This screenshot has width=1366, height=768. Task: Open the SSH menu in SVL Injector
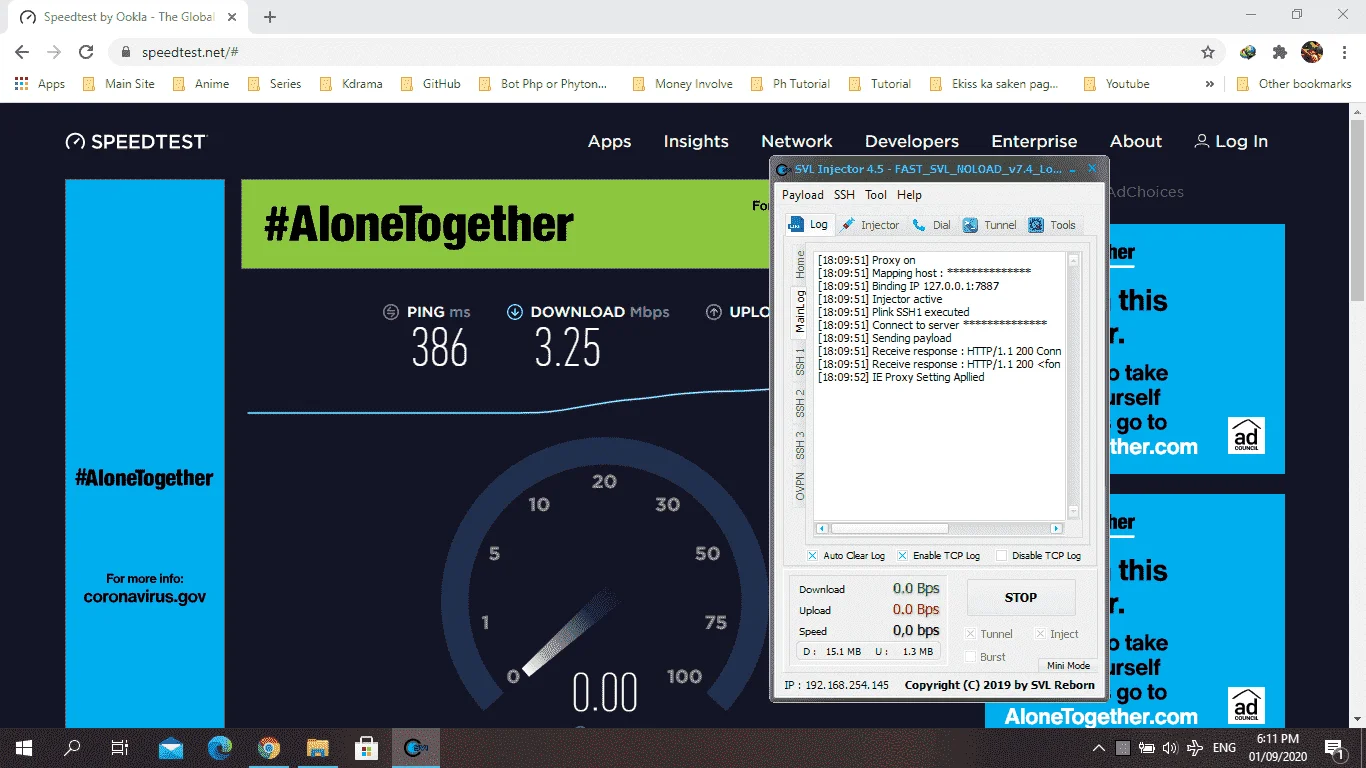pos(845,195)
